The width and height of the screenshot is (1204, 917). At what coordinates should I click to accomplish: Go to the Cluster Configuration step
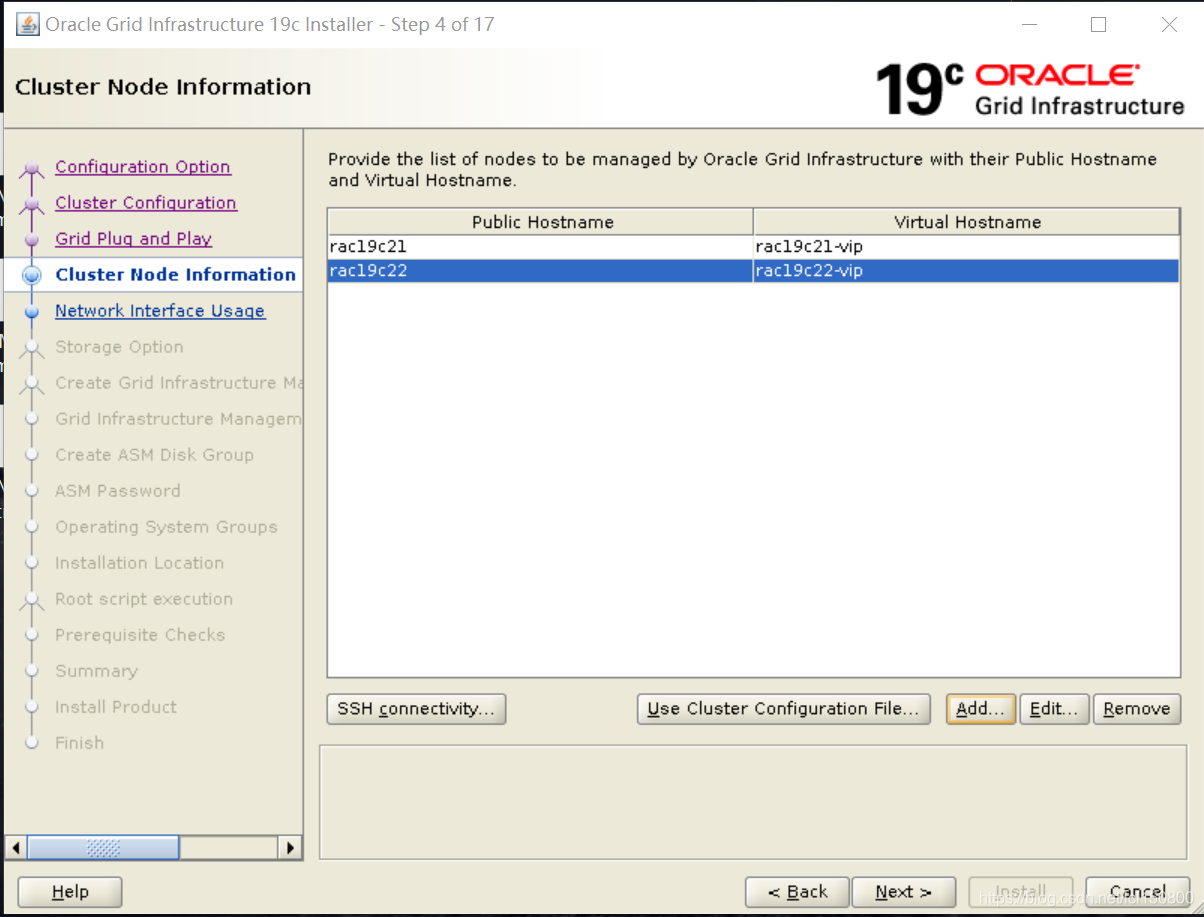click(x=146, y=203)
